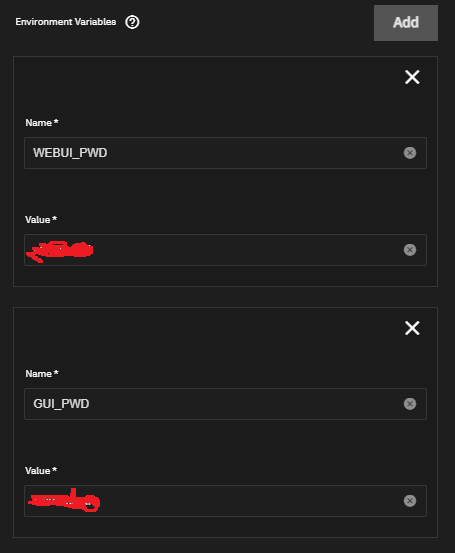Click the WEBUI_PWD text in the name box
Image resolution: width=455 pixels, height=553 pixels.
[x=70, y=153]
